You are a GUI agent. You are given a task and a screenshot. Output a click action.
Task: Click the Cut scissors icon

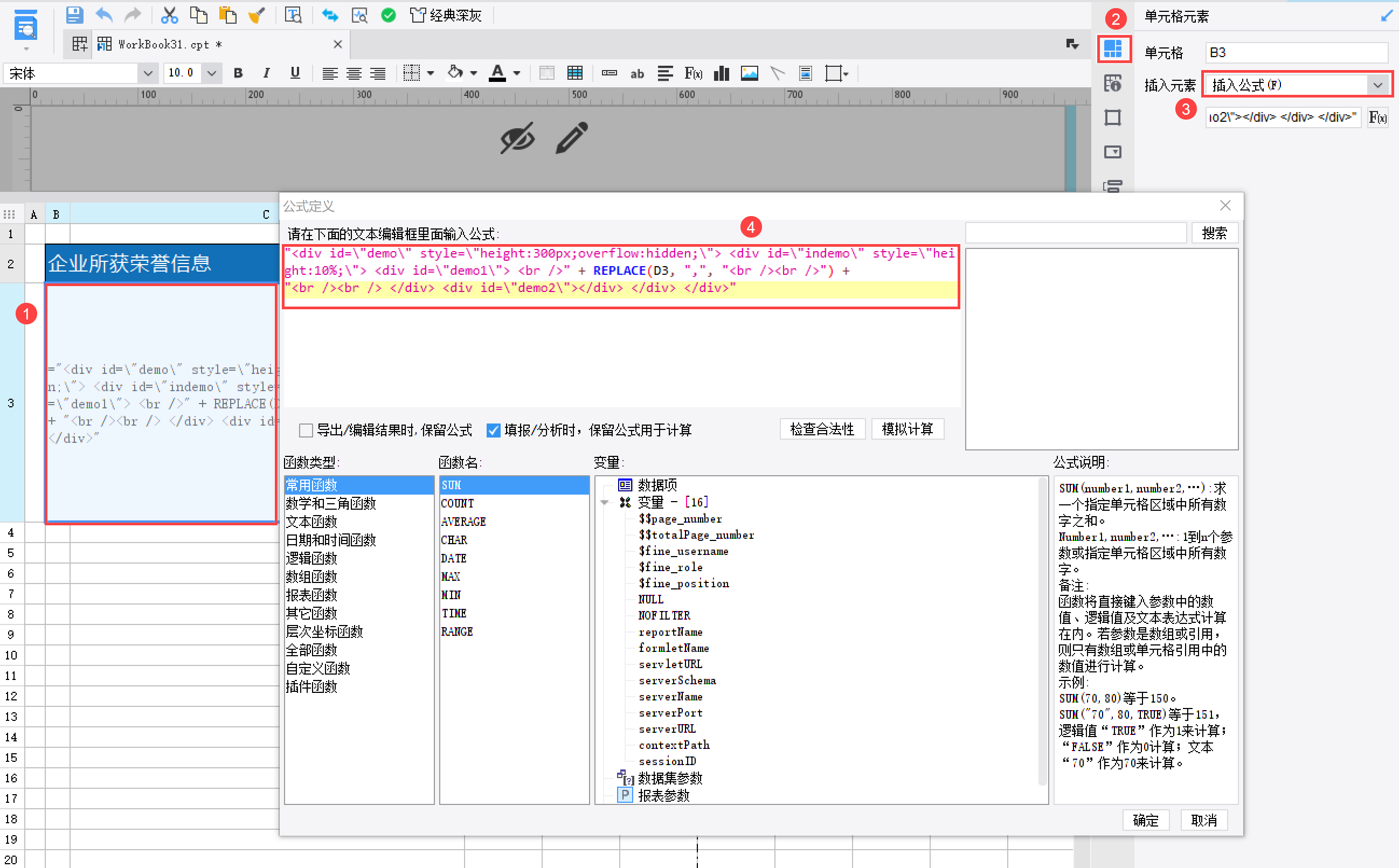coord(169,15)
